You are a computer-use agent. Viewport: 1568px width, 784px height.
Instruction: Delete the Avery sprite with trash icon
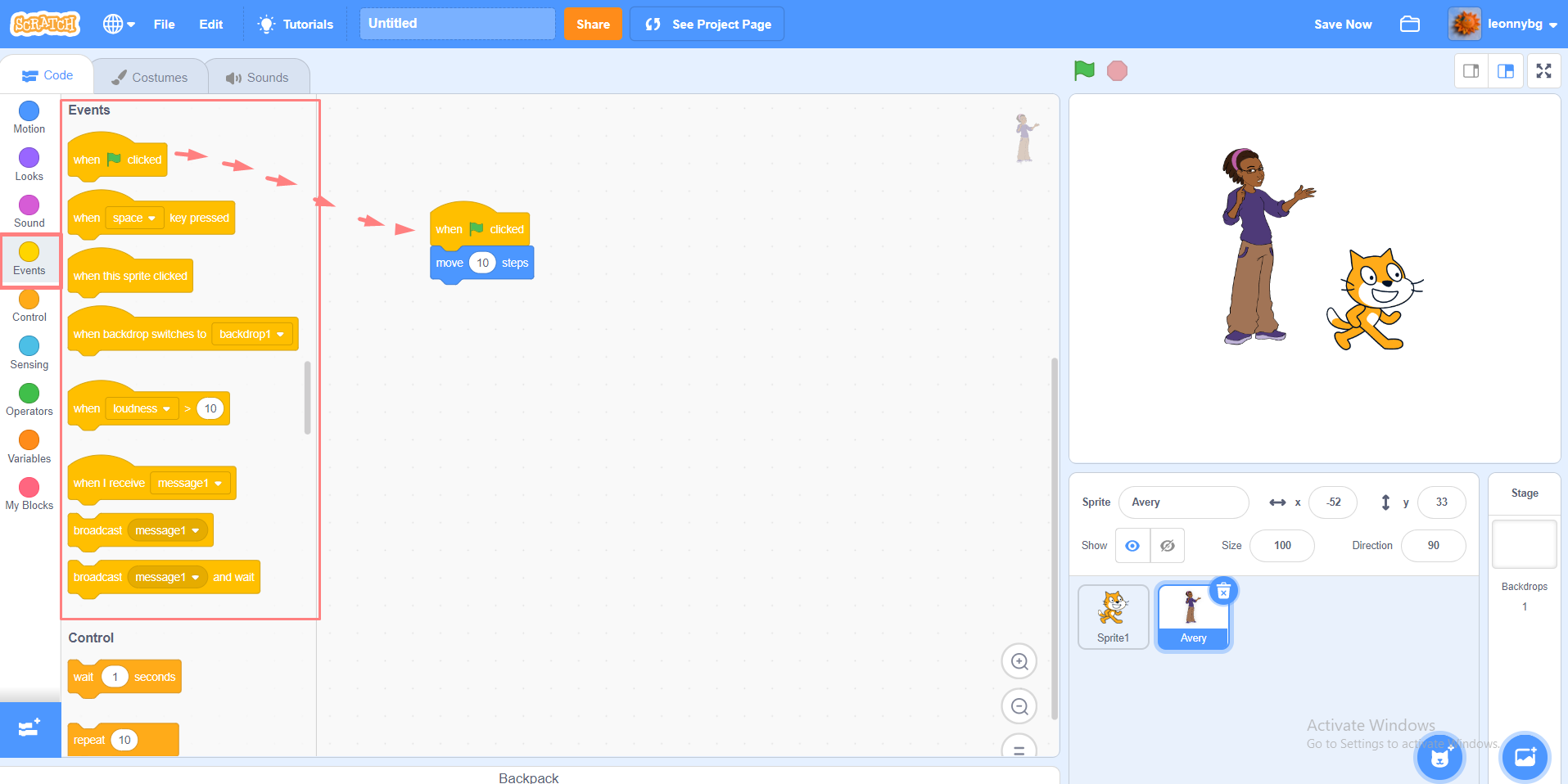click(x=1223, y=591)
